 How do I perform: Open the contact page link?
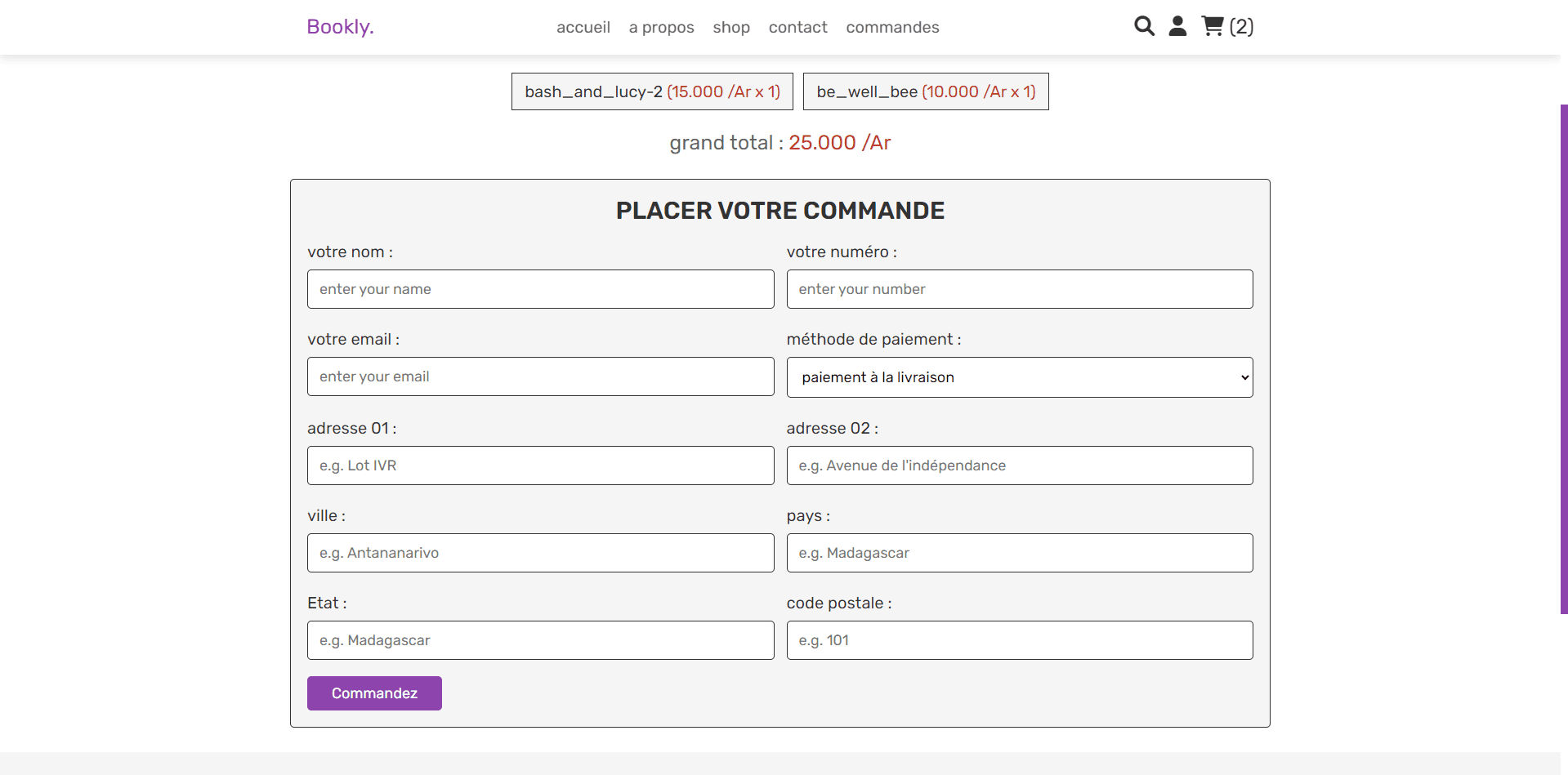pos(797,27)
